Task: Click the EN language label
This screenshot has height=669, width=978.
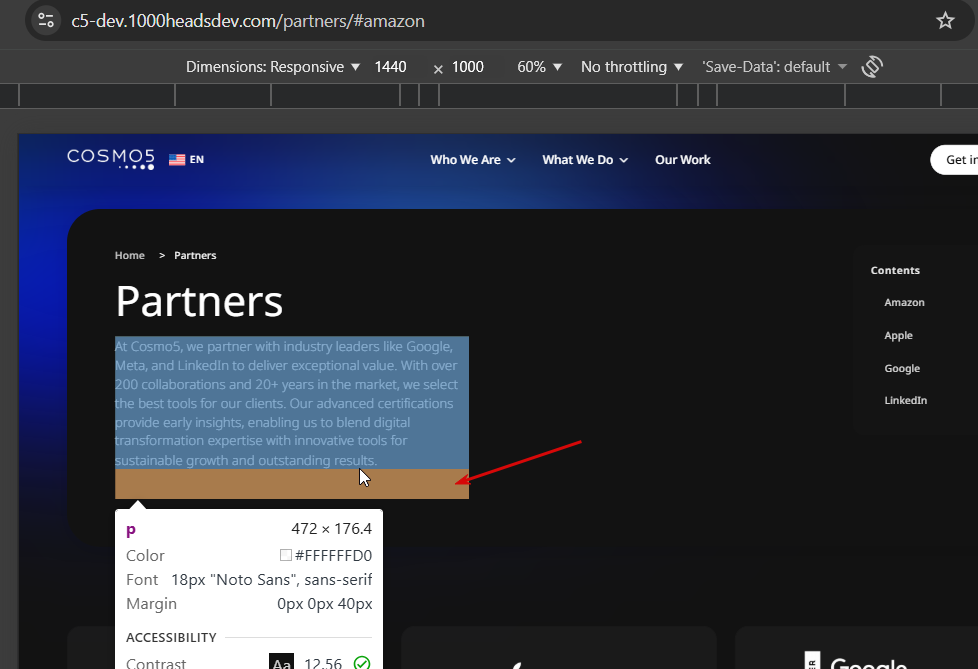Action: (196, 160)
